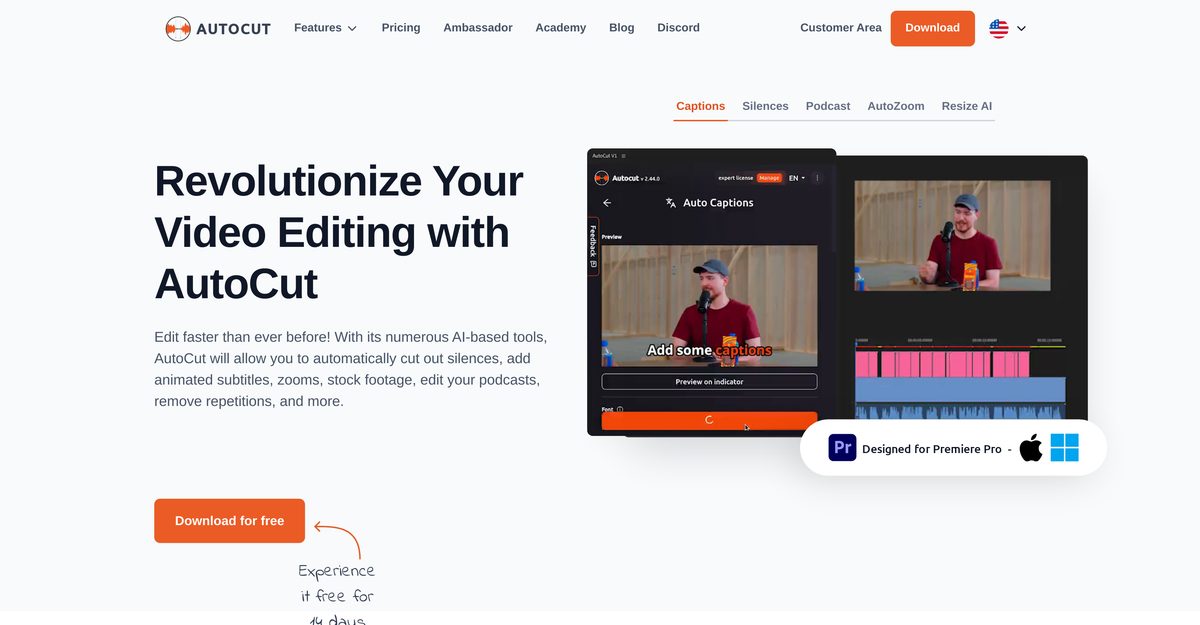Image resolution: width=1200 pixels, height=625 pixels.
Task: Click the Premiere Pro icon
Action: pyautogui.click(x=842, y=448)
